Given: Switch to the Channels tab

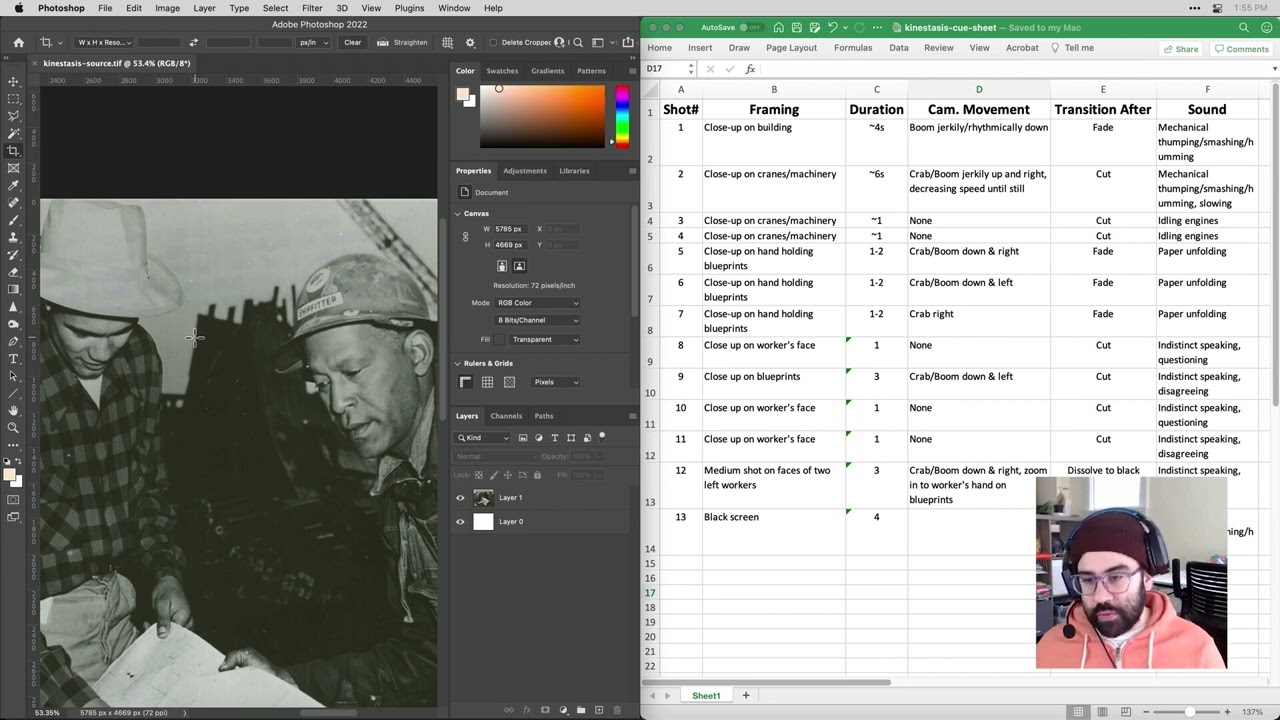Looking at the screenshot, I should click(506, 416).
